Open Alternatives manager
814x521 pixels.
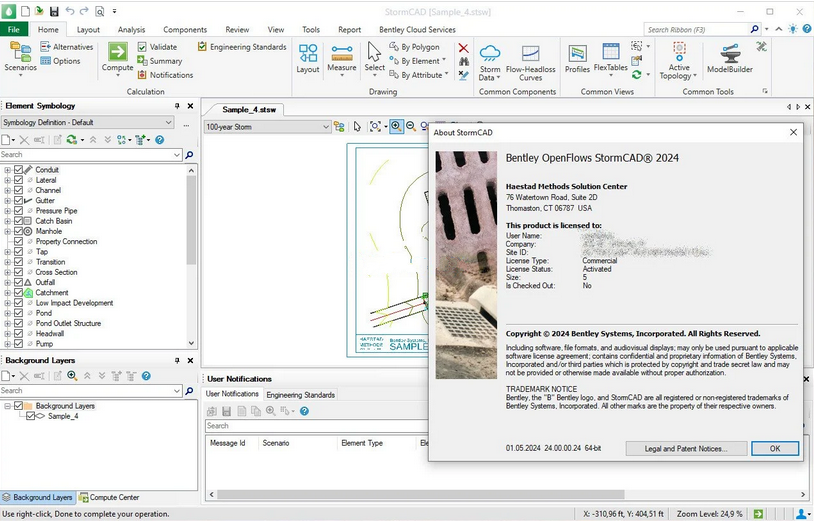tap(66, 47)
